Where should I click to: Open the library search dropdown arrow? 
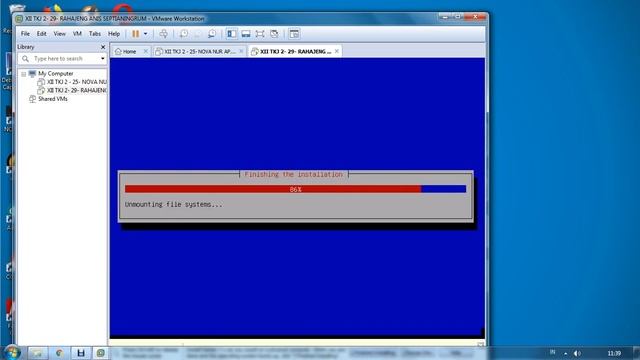(x=102, y=59)
